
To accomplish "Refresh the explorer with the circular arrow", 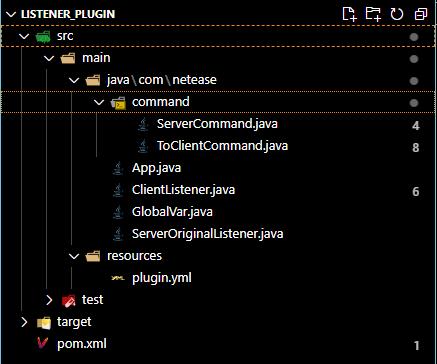I will (x=397, y=14).
